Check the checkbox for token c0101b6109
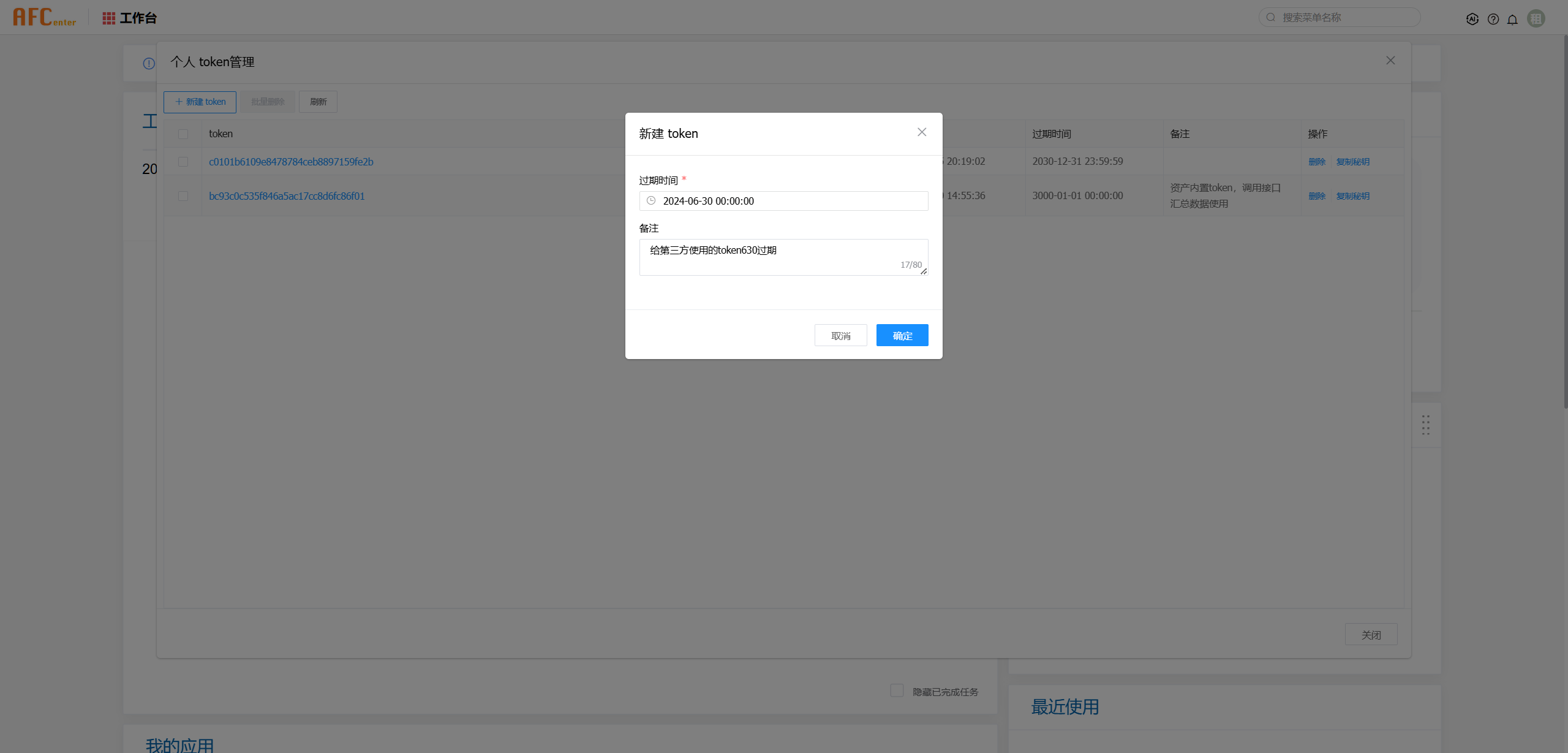This screenshot has width=1568, height=753. 184,162
